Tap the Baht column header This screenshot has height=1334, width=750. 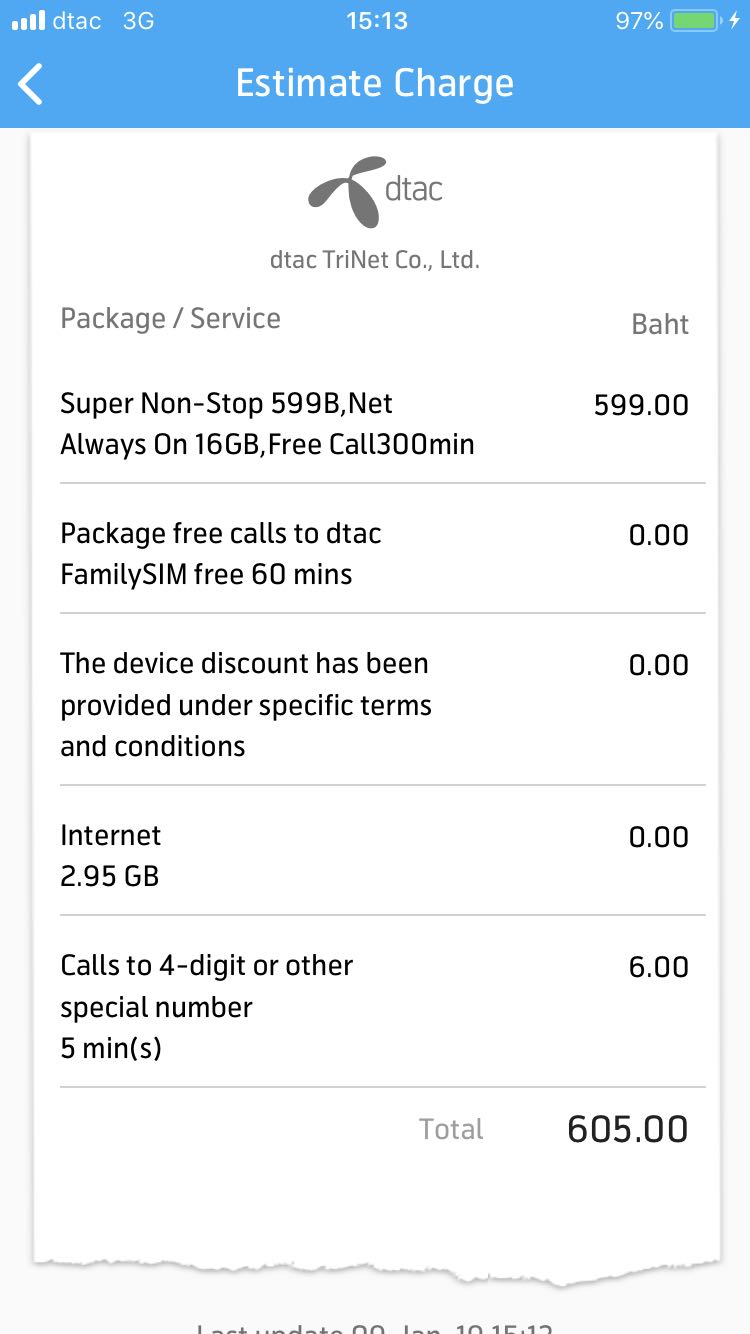(660, 324)
